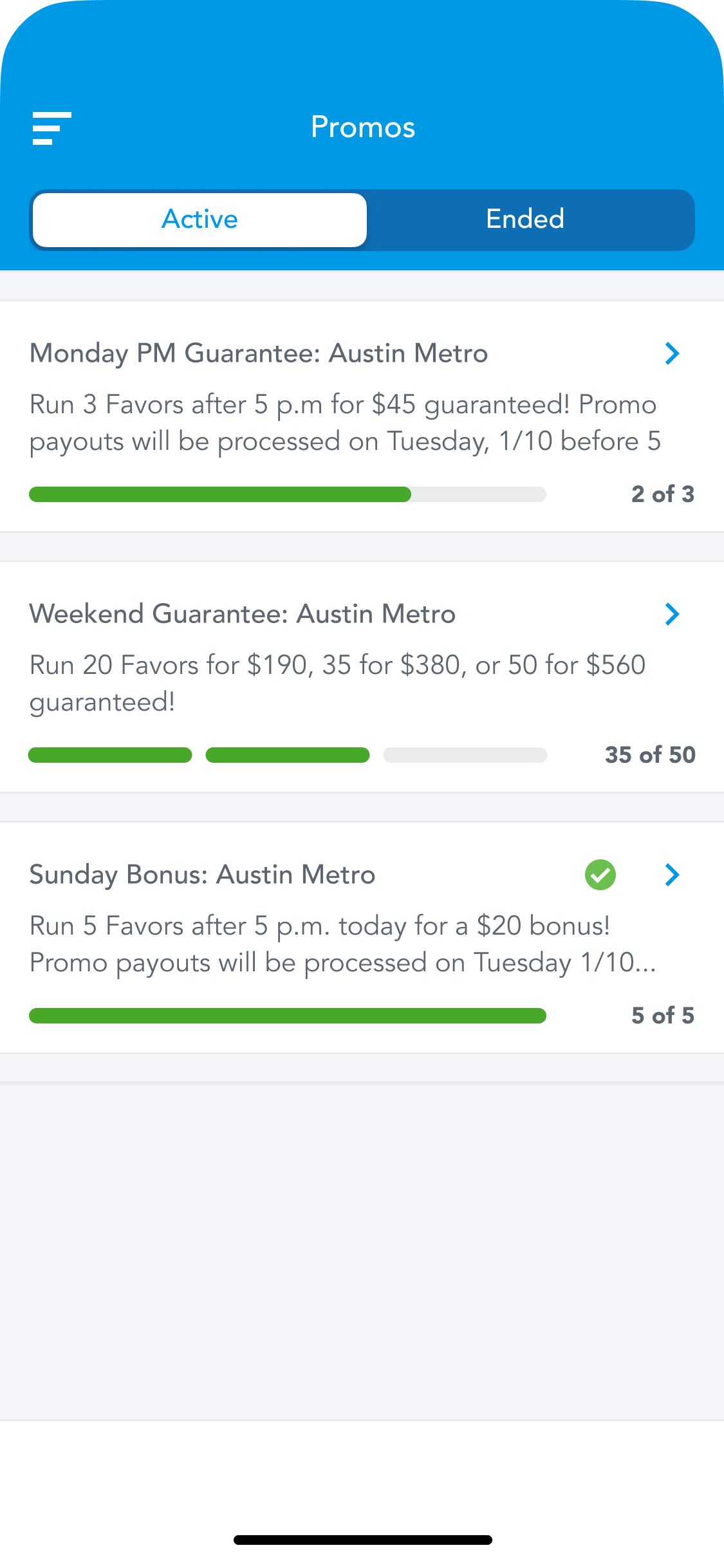Open Monday PM Guarantee: Austin Metro title
The height and width of the screenshot is (1568, 724).
click(259, 353)
